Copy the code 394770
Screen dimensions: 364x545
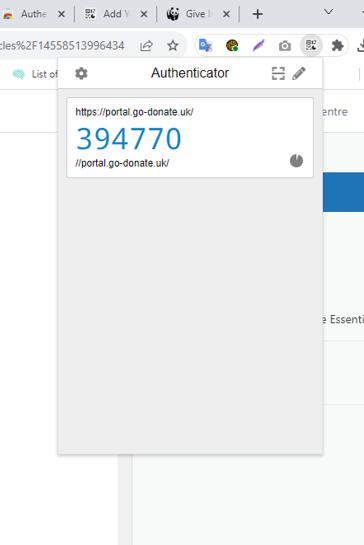129,139
